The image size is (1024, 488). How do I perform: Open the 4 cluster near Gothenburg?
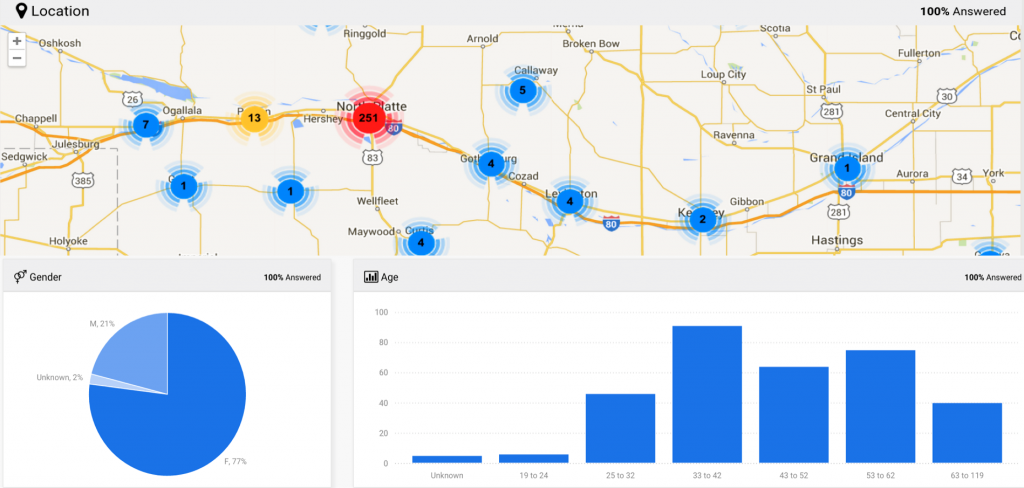[490, 163]
